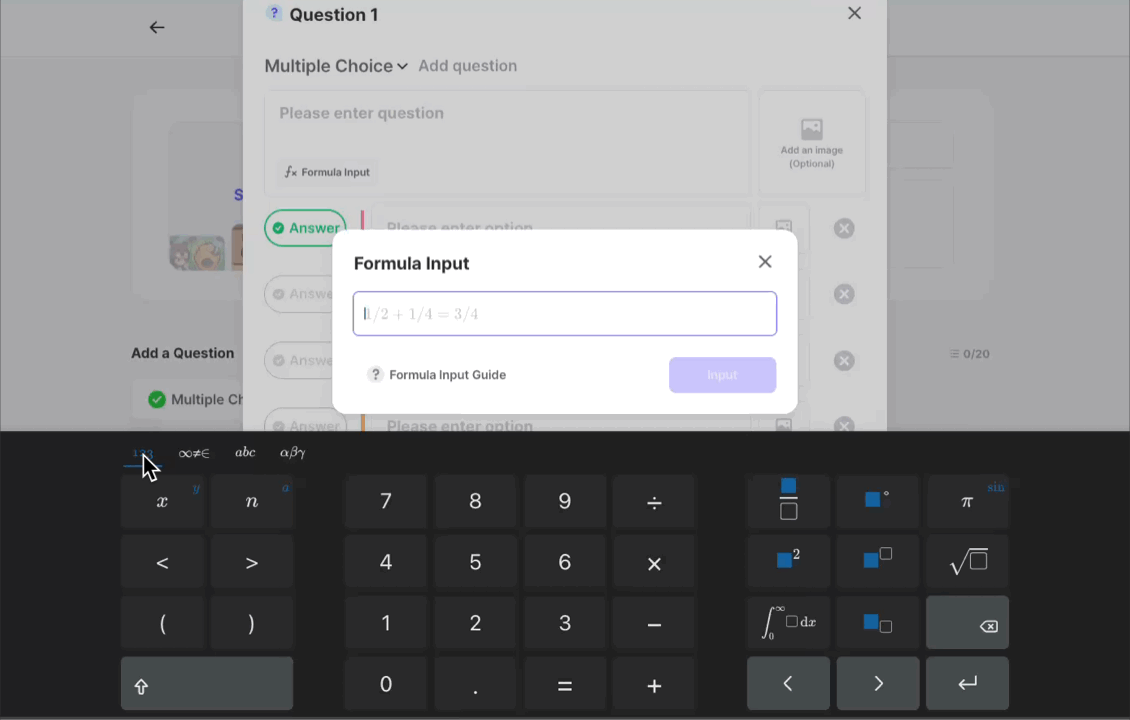Insert the squared exponent template
This screenshot has height=720, width=1130.
(788, 561)
